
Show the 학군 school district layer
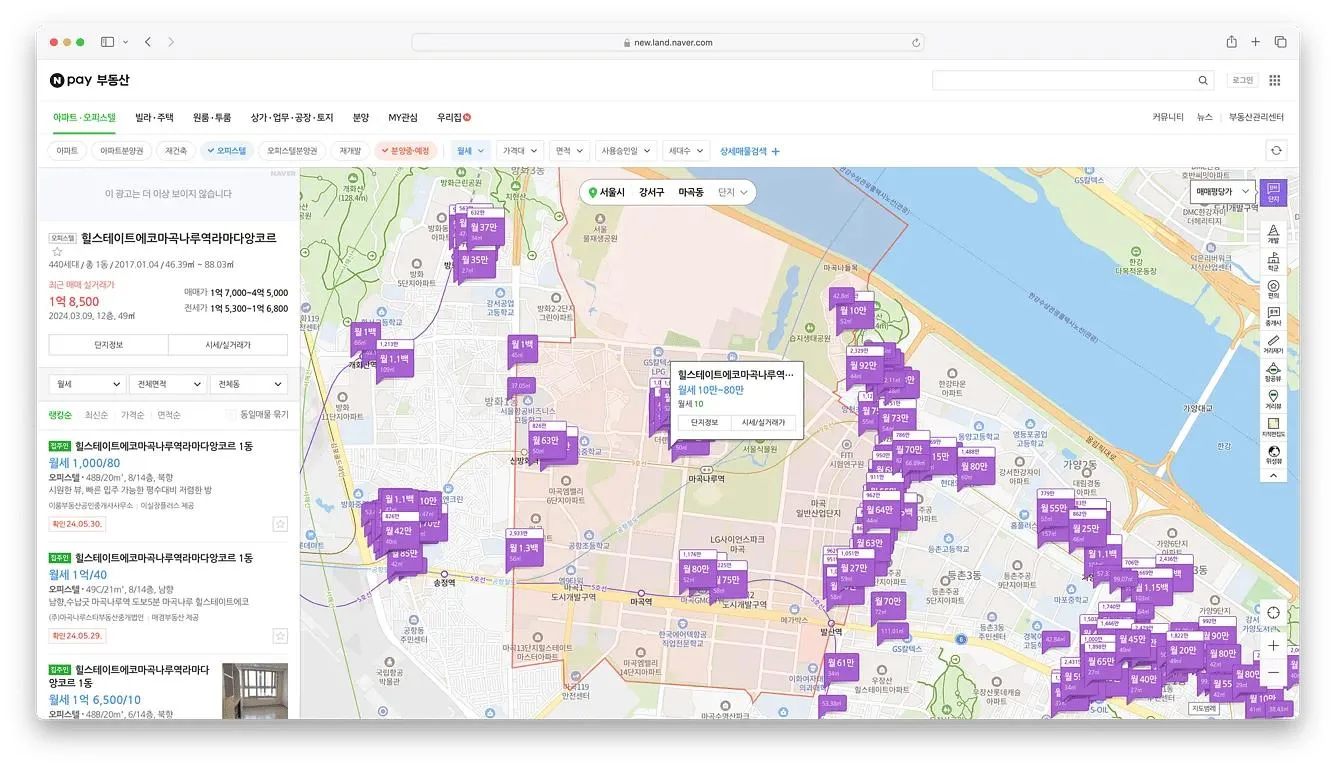point(1273,262)
